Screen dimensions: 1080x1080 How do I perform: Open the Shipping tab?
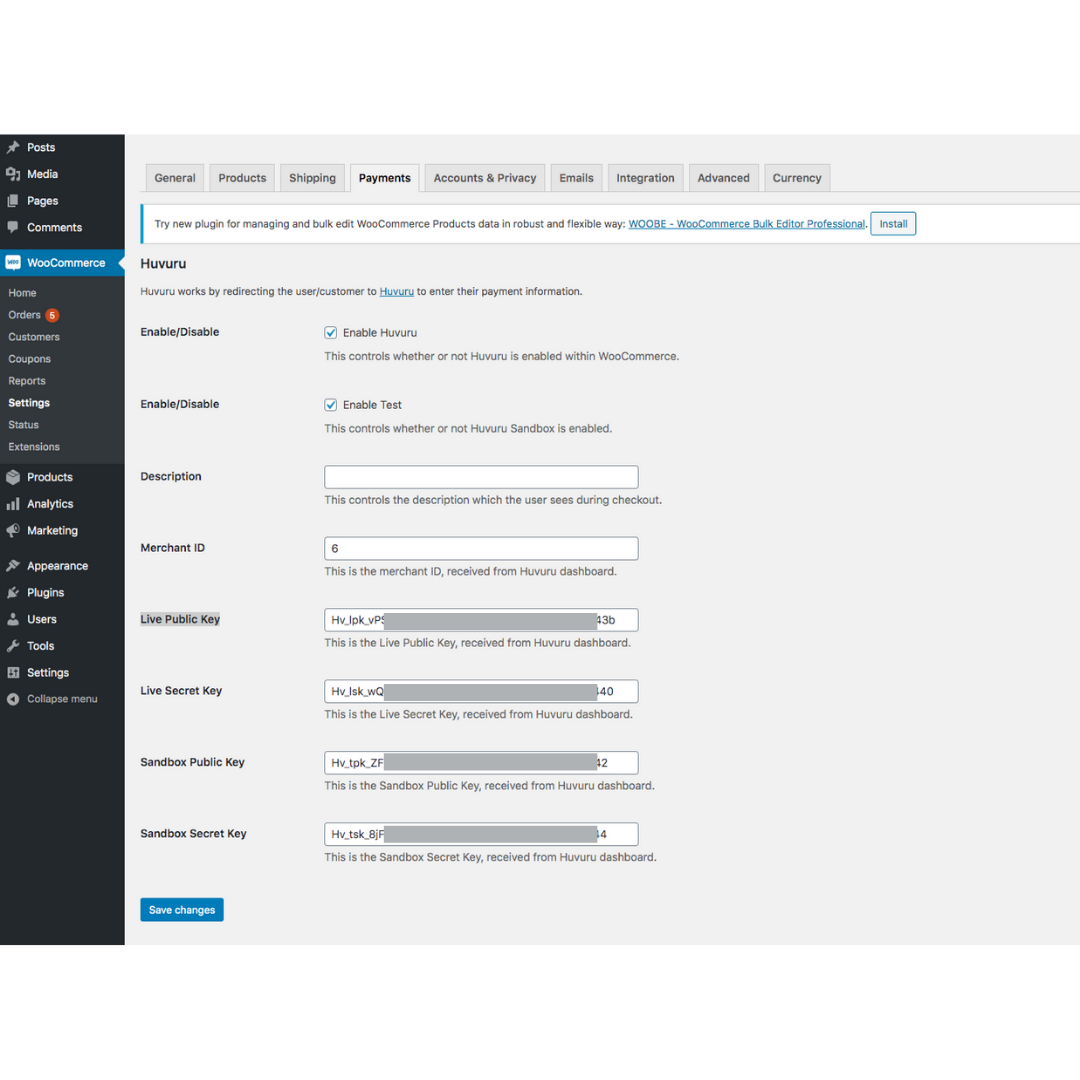(x=313, y=178)
